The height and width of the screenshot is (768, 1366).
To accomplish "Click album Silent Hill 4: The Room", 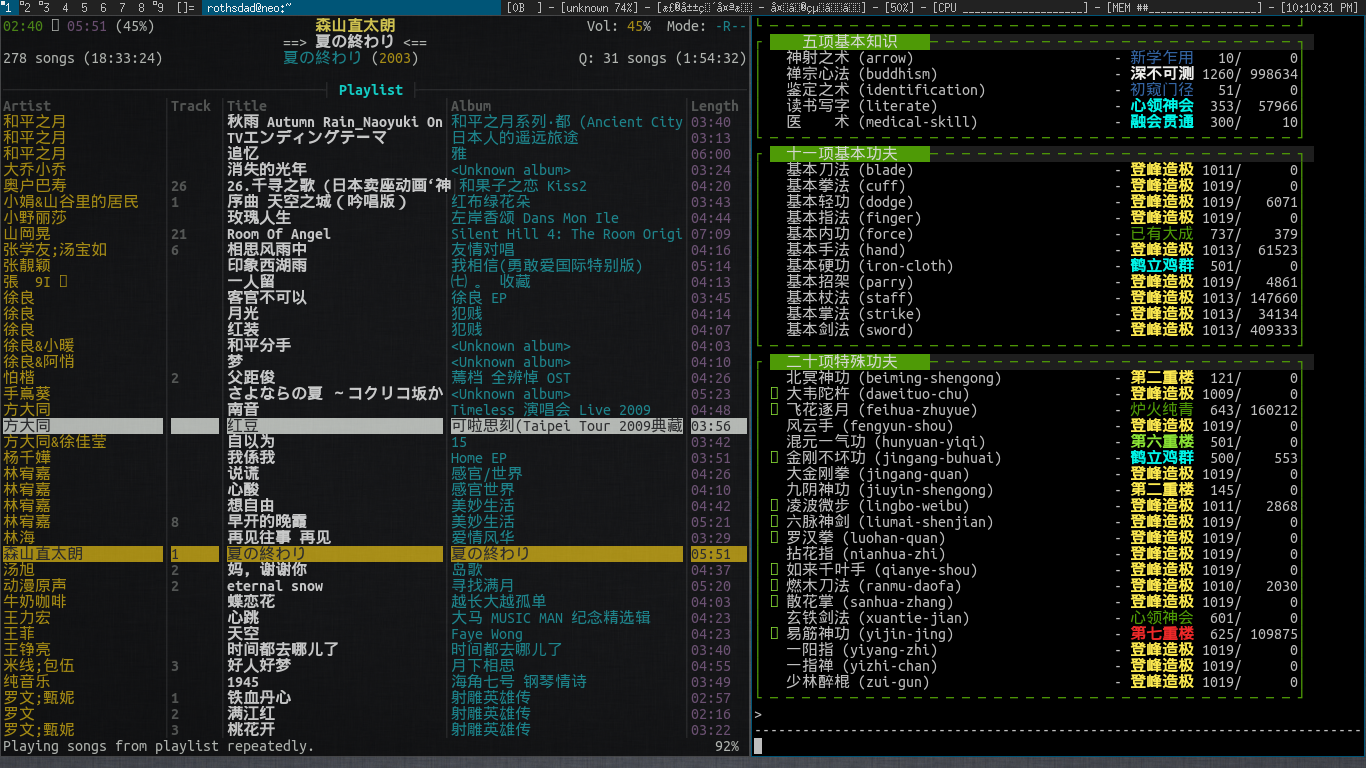I will [x=567, y=234].
